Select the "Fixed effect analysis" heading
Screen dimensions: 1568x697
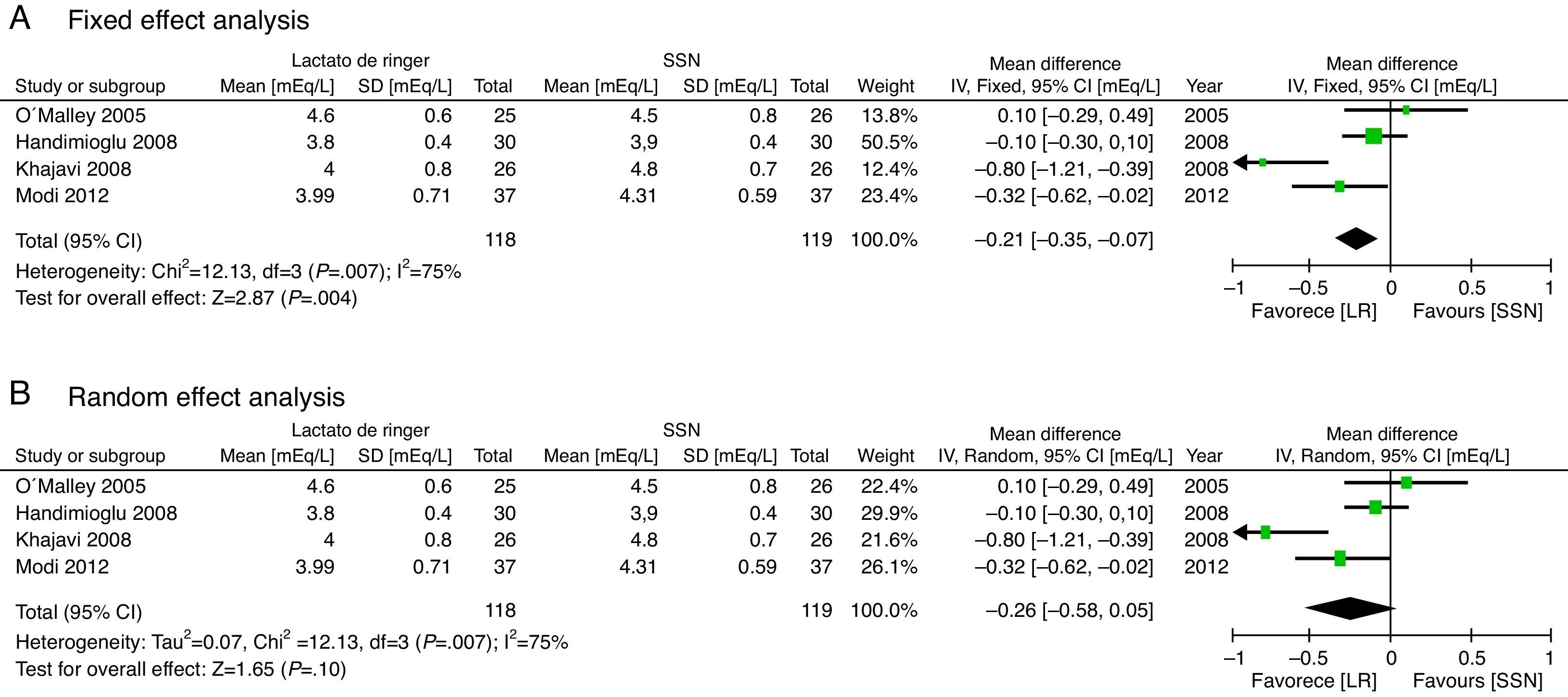188,21
